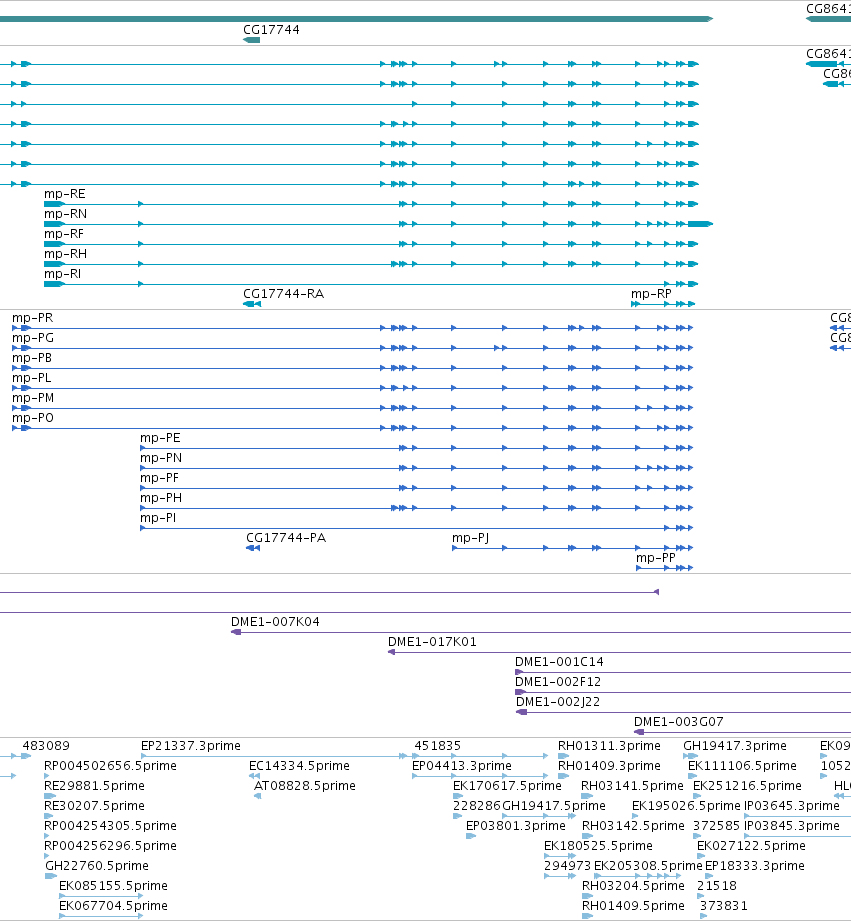Click EST 483089 label
The image size is (851, 921).
[x=46, y=745]
